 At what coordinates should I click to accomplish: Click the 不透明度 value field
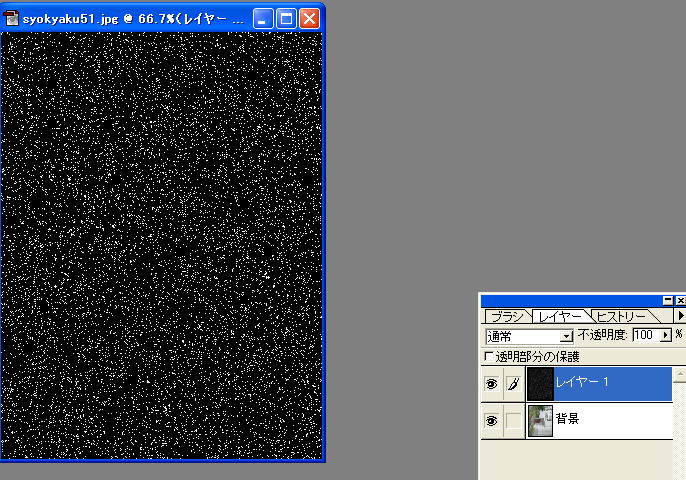pyautogui.click(x=646, y=335)
